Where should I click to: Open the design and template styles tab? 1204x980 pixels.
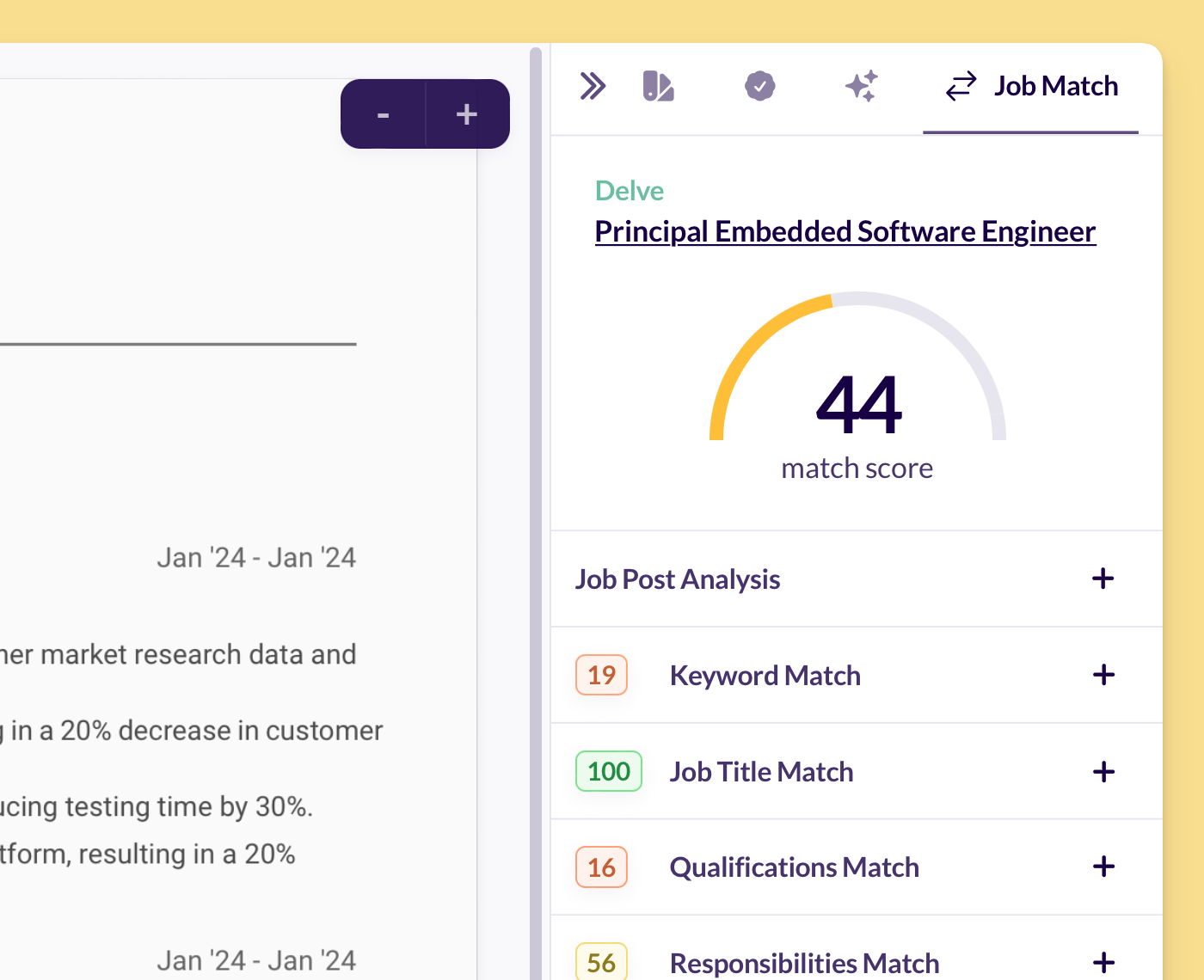coord(658,86)
